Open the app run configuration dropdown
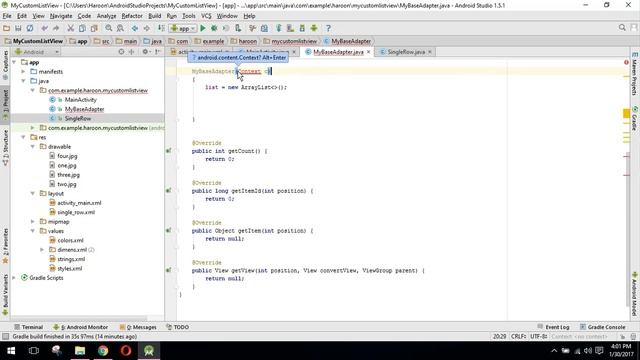Image resolution: width=640 pixels, height=360 pixels. pyautogui.click(x=184, y=29)
